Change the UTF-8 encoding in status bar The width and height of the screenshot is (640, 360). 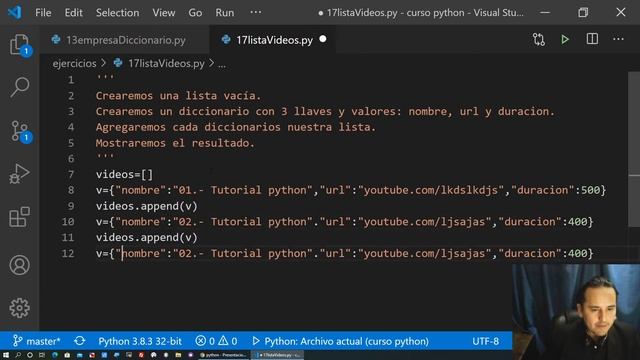[485, 341]
